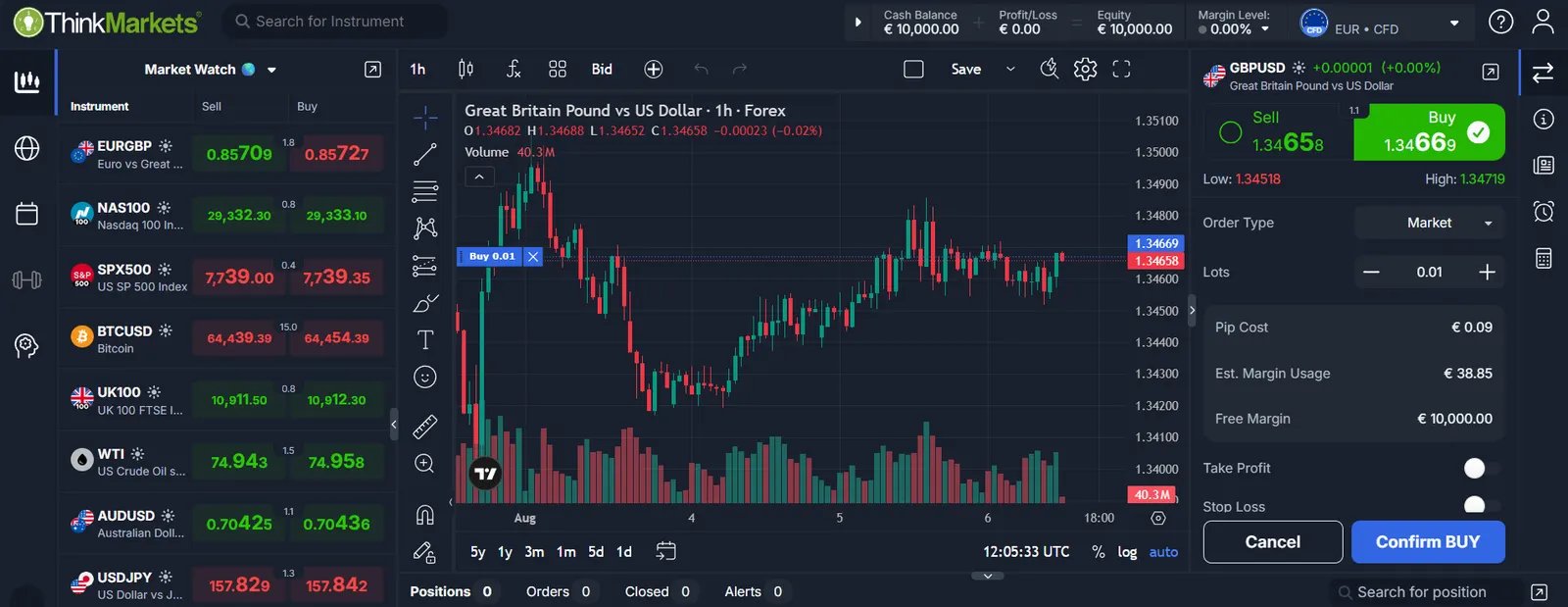Open the help question mark icon
1568x607 pixels.
coord(1500,22)
